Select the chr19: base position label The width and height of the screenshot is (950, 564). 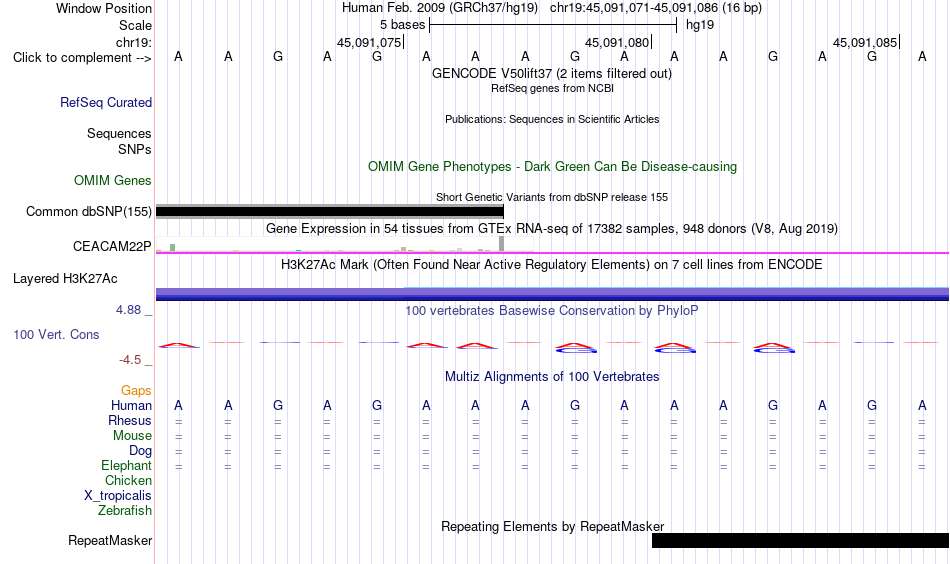134,42
